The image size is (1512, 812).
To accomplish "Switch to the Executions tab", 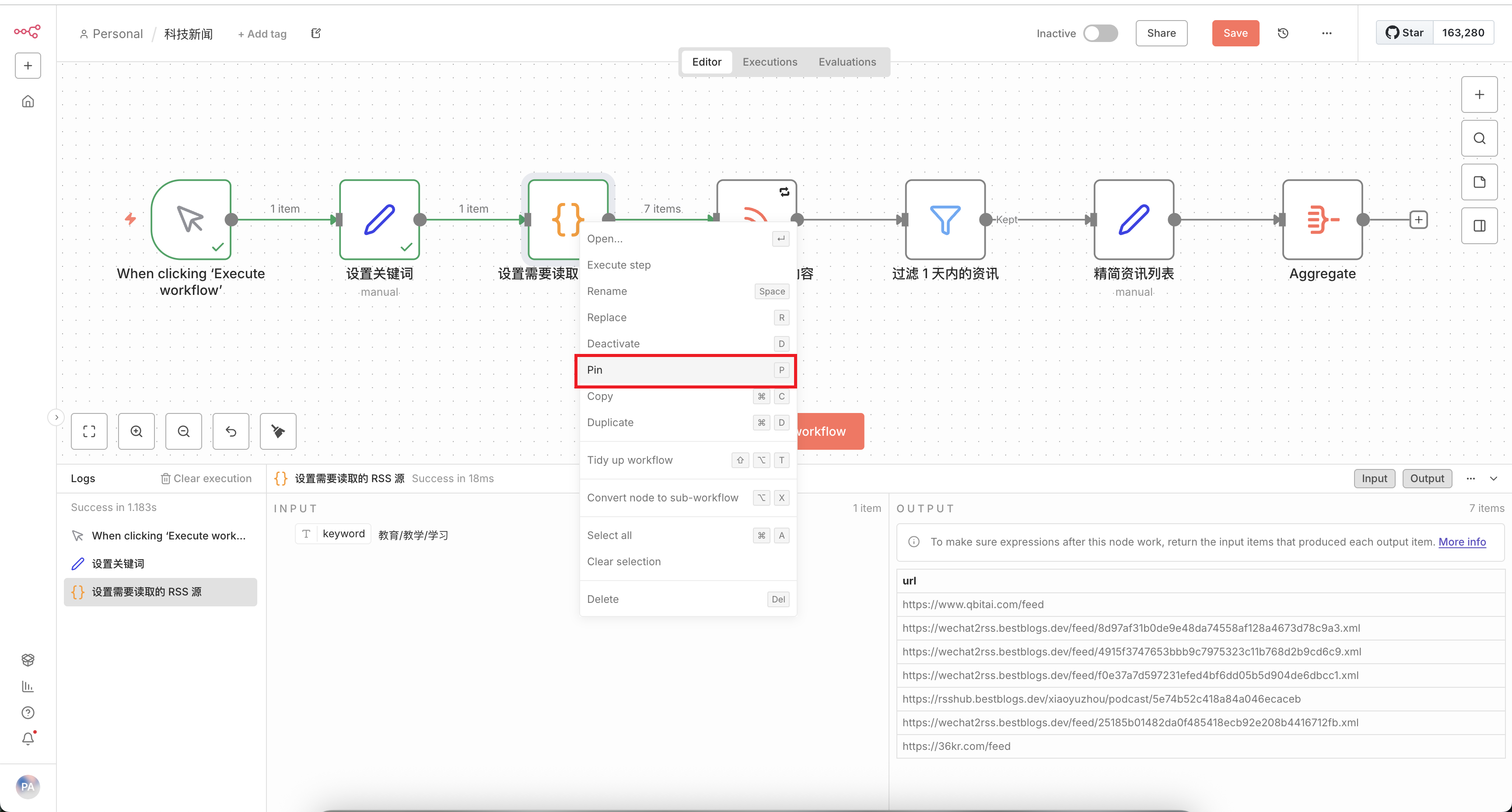I will coord(770,62).
